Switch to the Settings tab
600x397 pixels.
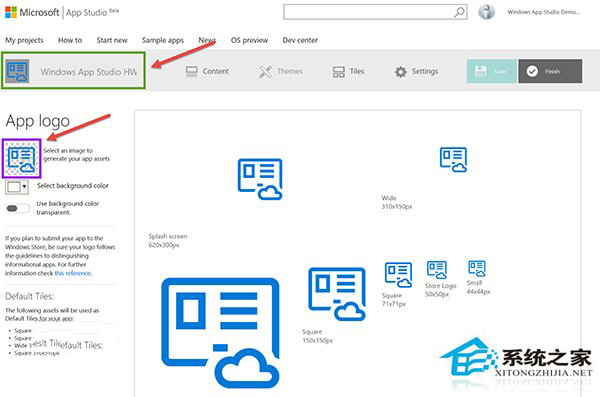pyautogui.click(x=416, y=72)
